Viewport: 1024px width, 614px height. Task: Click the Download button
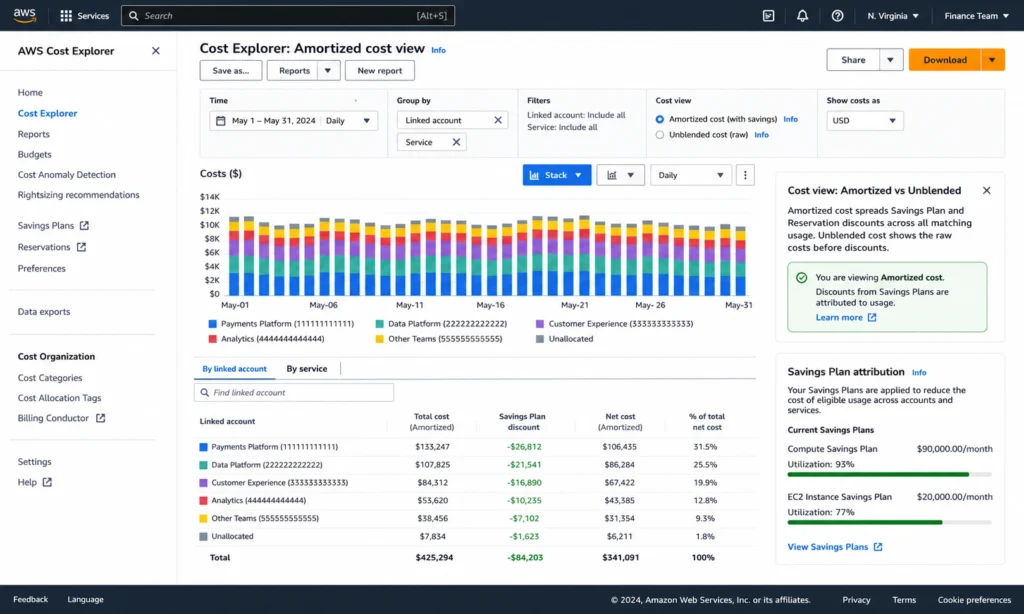(x=945, y=59)
